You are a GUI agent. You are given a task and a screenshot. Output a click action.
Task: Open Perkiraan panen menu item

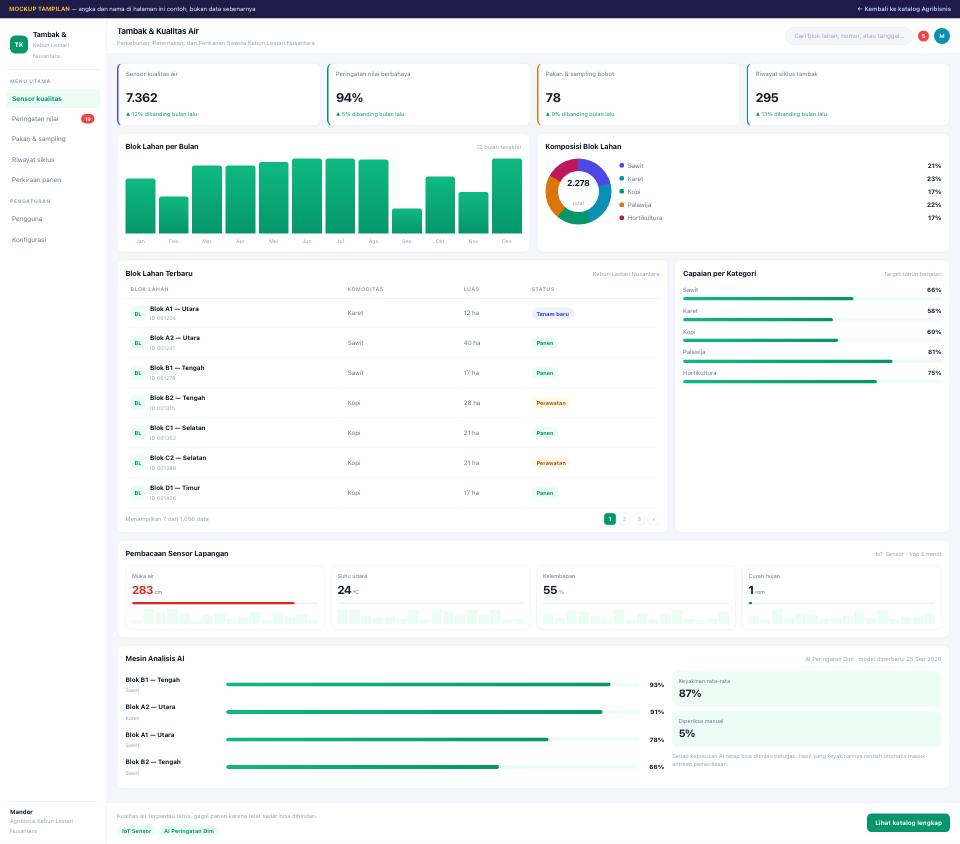click(x=53, y=180)
